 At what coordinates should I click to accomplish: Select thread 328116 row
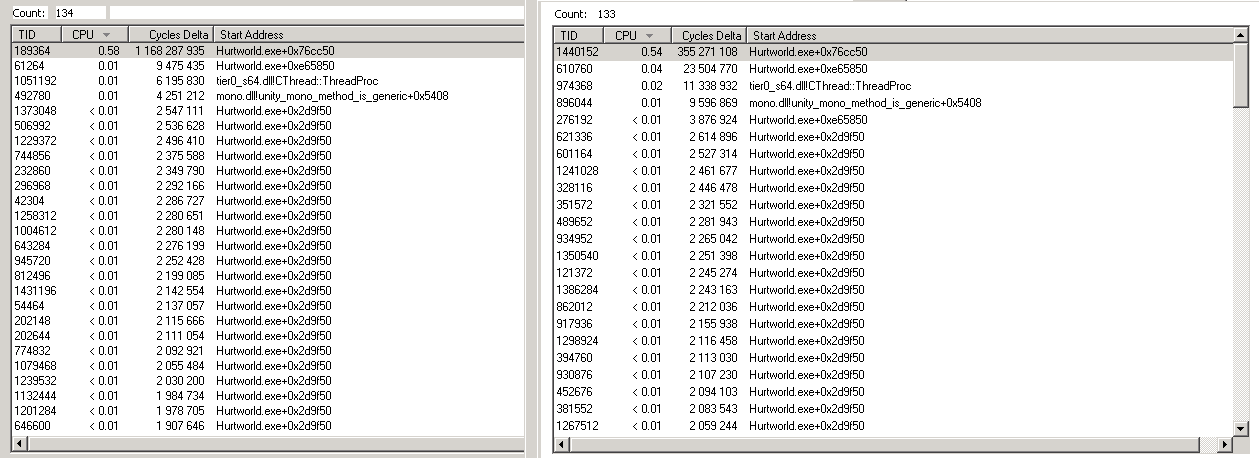pyautogui.click(x=892, y=187)
